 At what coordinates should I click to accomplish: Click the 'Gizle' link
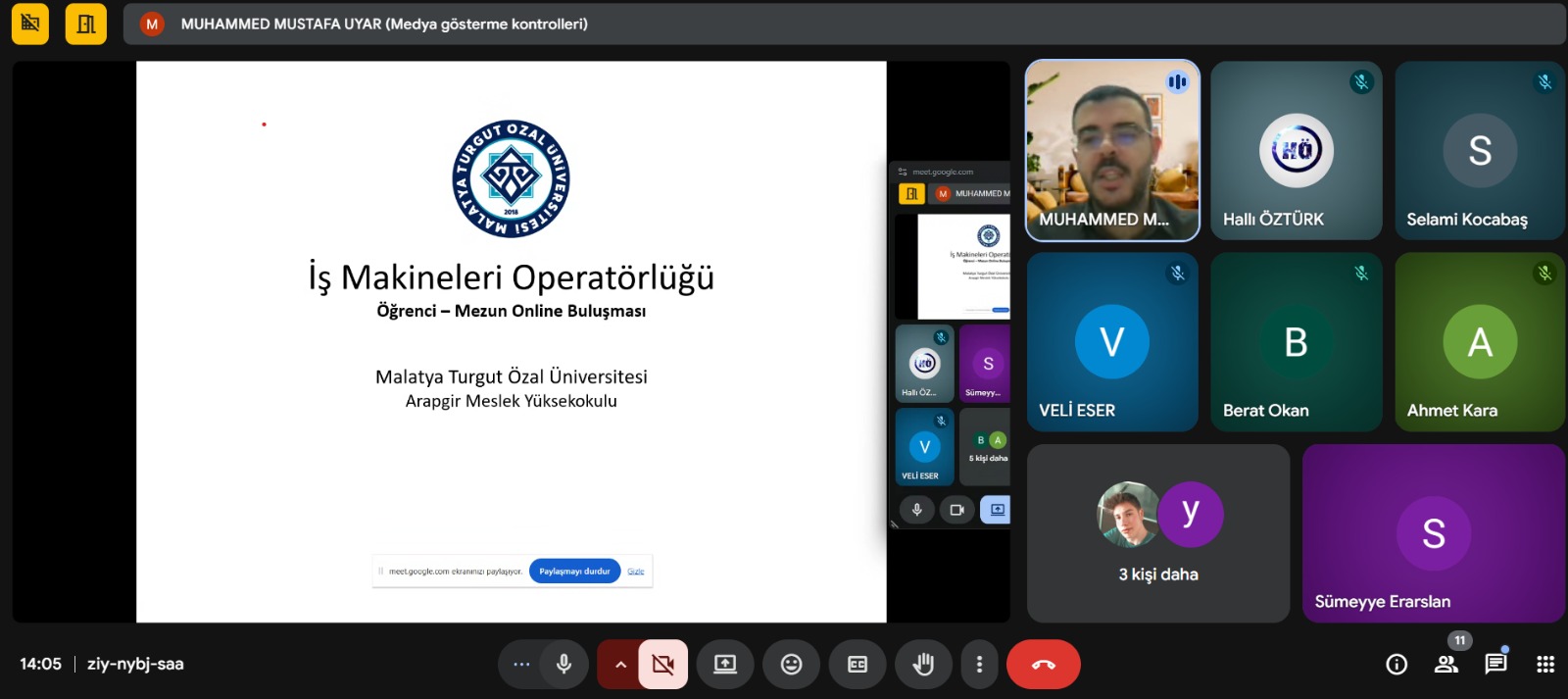[x=636, y=572]
